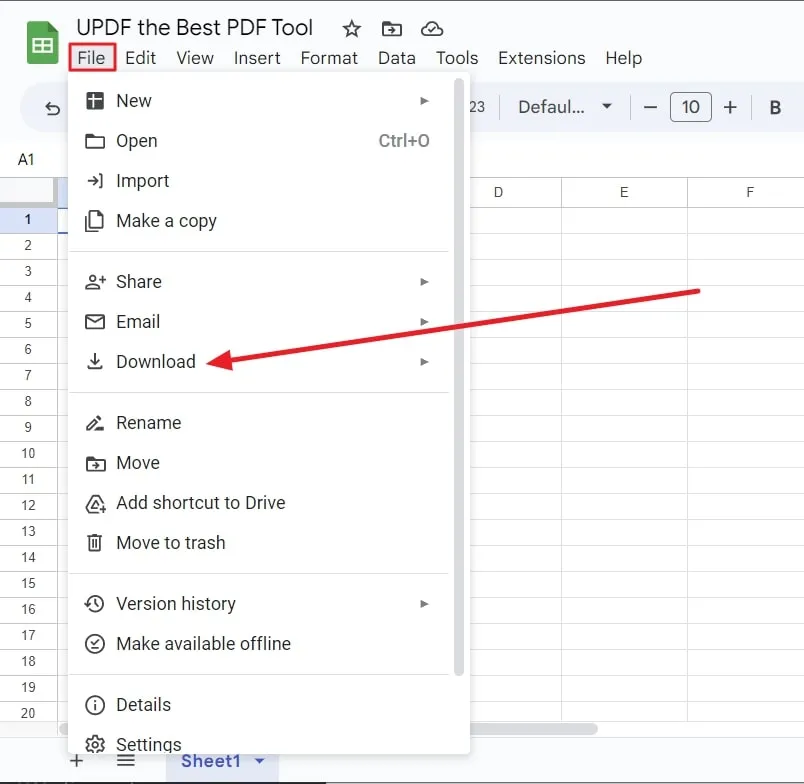This screenshot has width=804, height=784.
Task: Click the move-to-folder icon beside the title
Action: coord(392,29)
